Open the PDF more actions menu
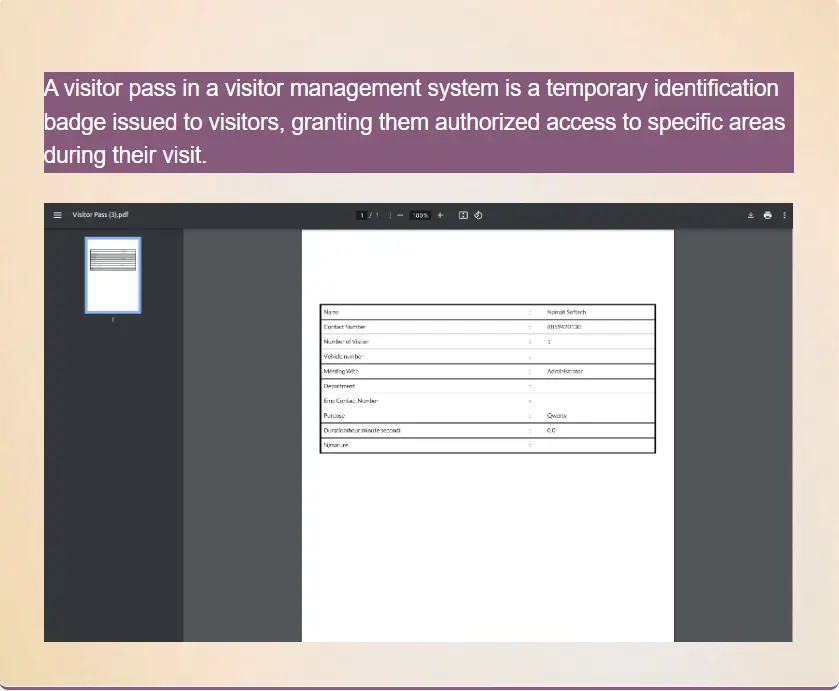The image size is (839, 691). coord(784,215)
